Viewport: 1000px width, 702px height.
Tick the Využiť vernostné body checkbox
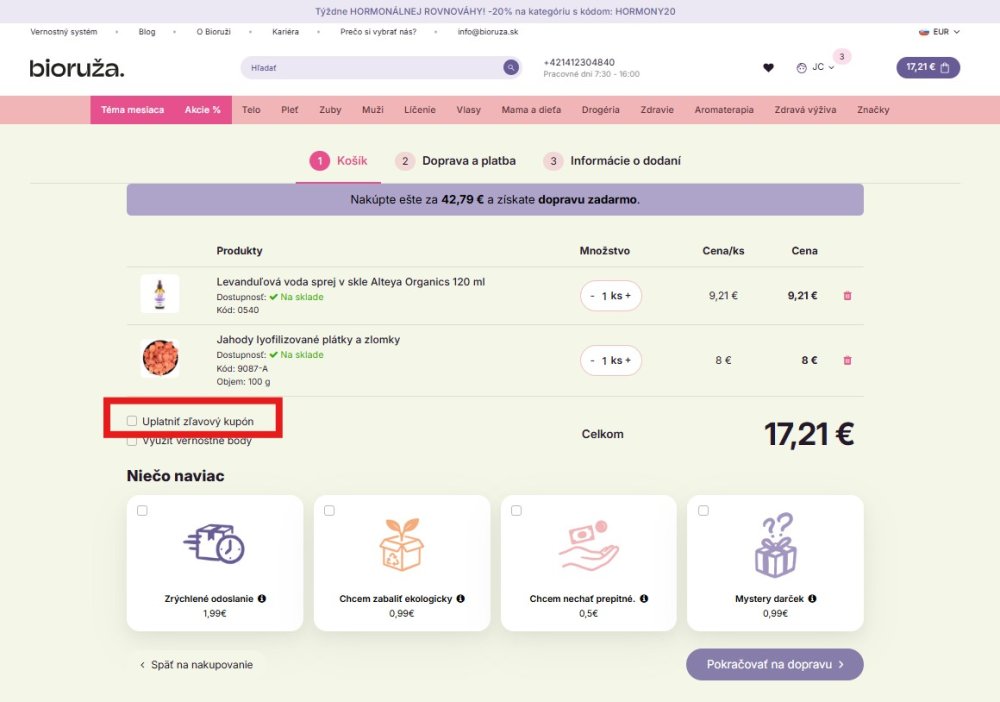pyautogui.click(x=132, y=441)
